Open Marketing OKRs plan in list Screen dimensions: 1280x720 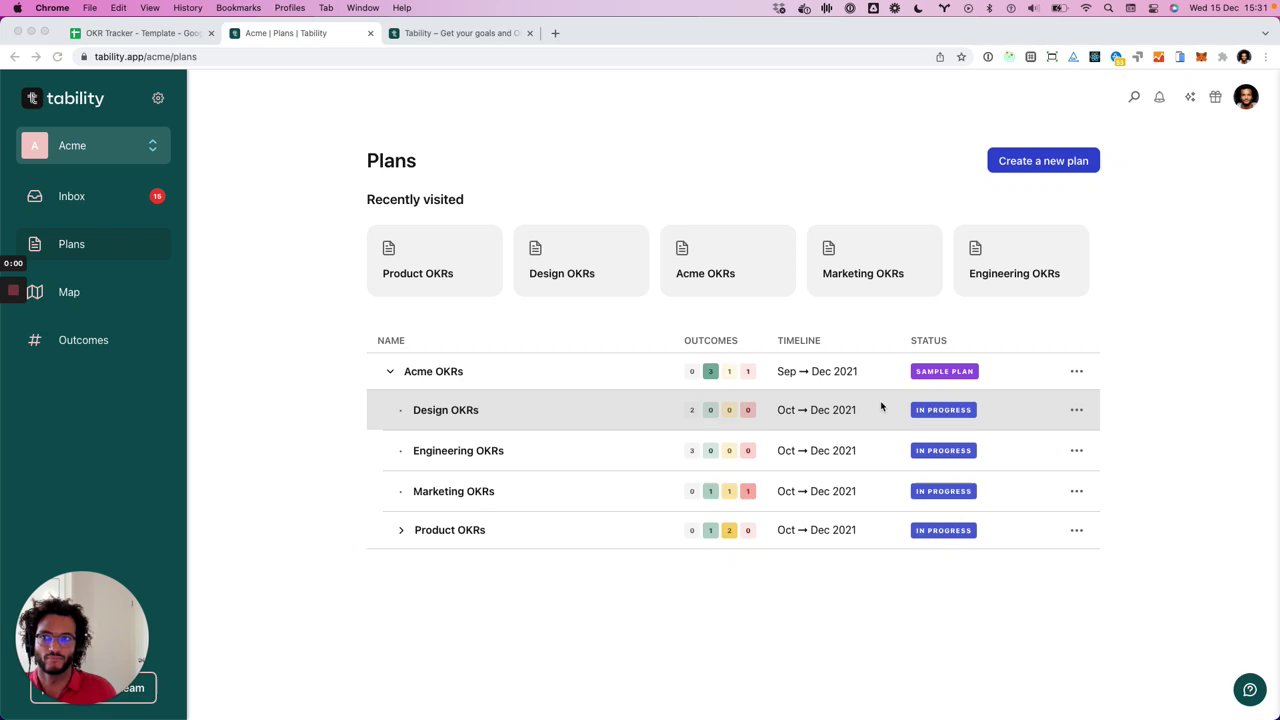click(453, 491)
